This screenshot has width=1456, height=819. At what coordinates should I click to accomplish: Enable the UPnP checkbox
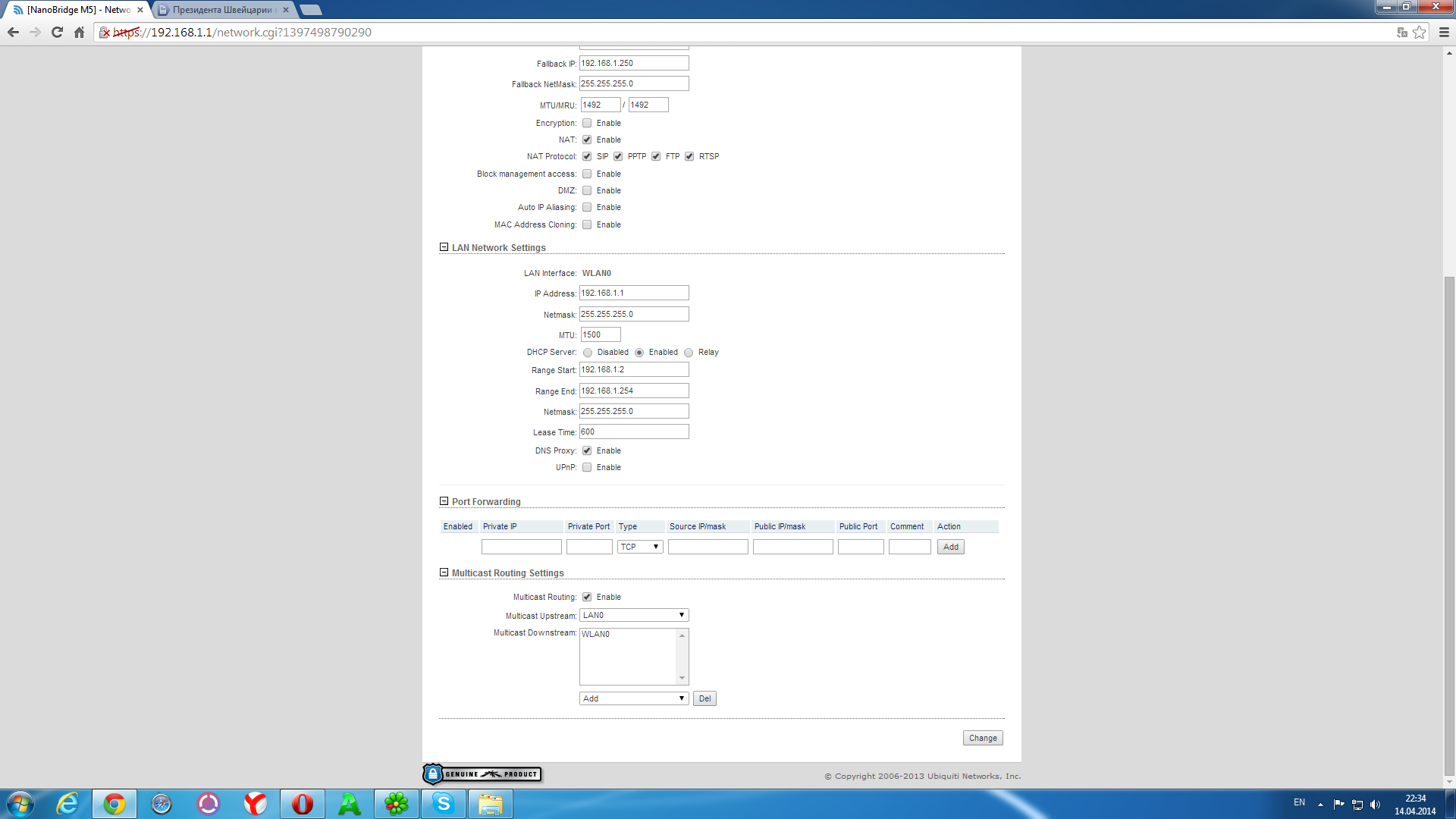[587, 467]
